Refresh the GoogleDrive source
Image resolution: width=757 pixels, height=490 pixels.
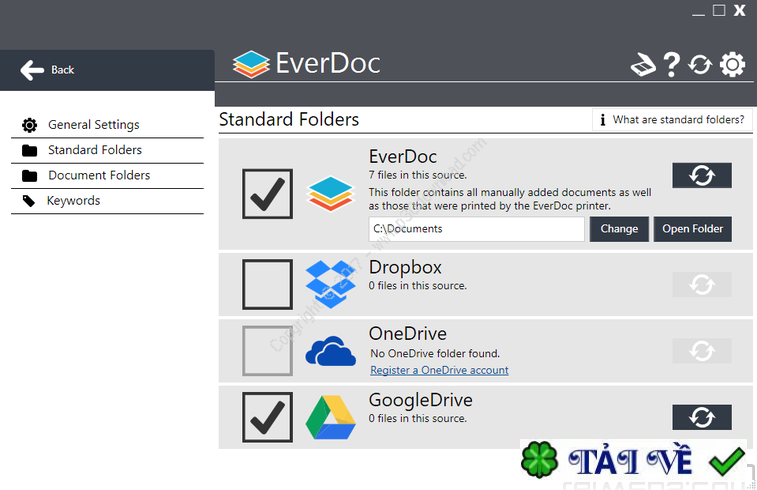click(702, 417)
